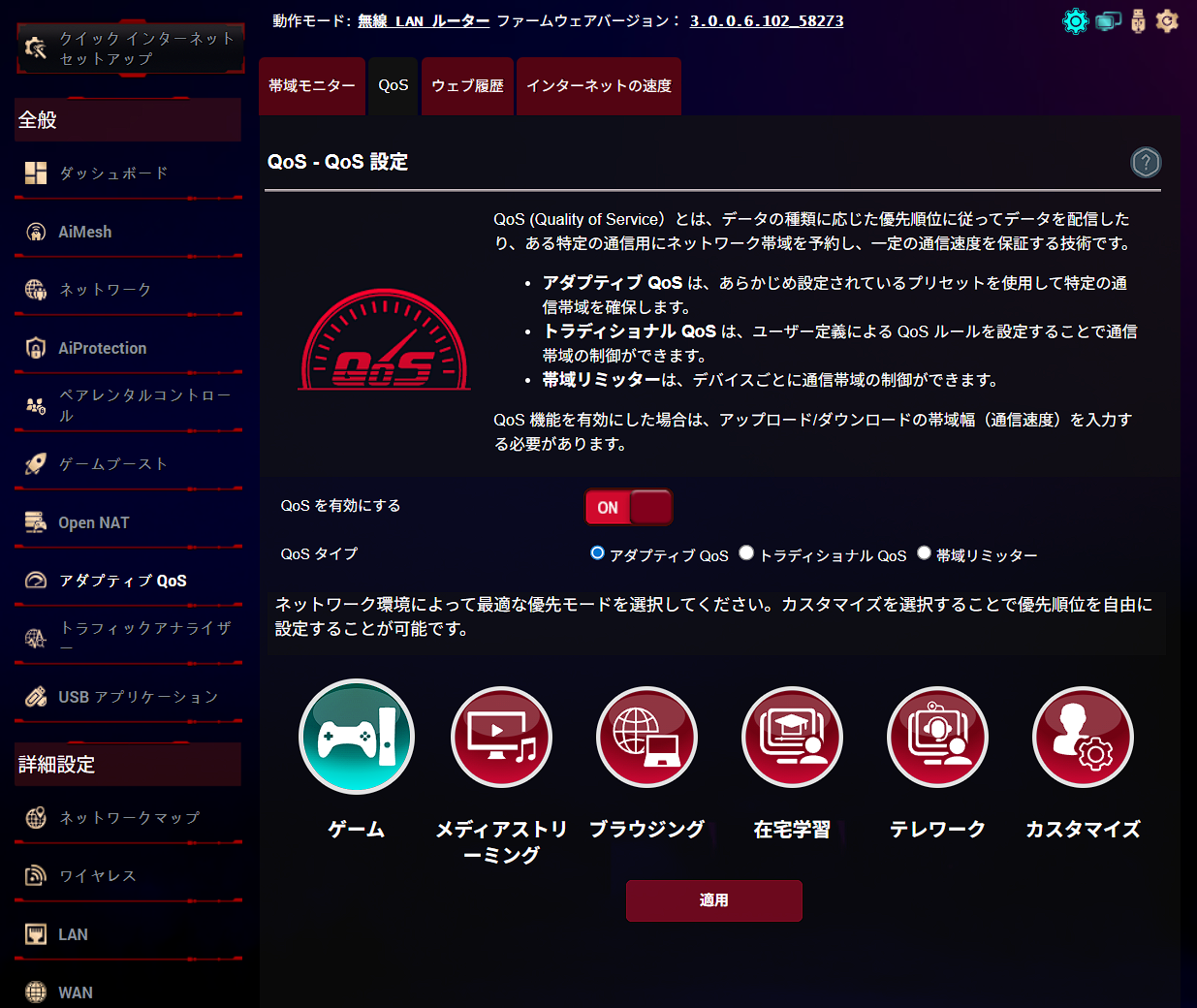Select the ゲーム gamepad priority mode icon
The width and height of the screenshot is (1197, 1008).
click(x=357, y=737)
